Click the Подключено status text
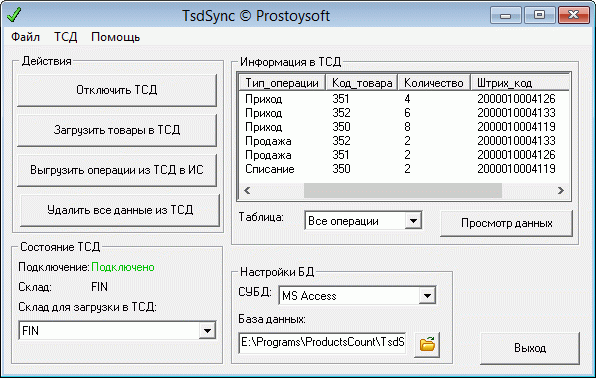Screen dimensions: 596x379 [x=123, y=267]
